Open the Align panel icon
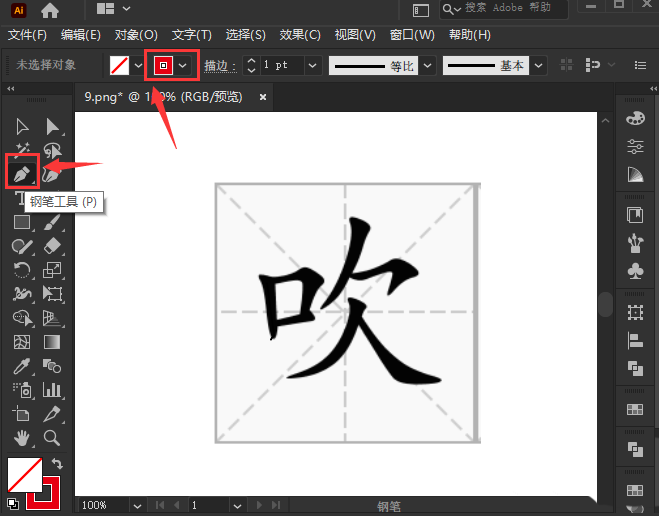The image size is (659, 516). [635, 341]
